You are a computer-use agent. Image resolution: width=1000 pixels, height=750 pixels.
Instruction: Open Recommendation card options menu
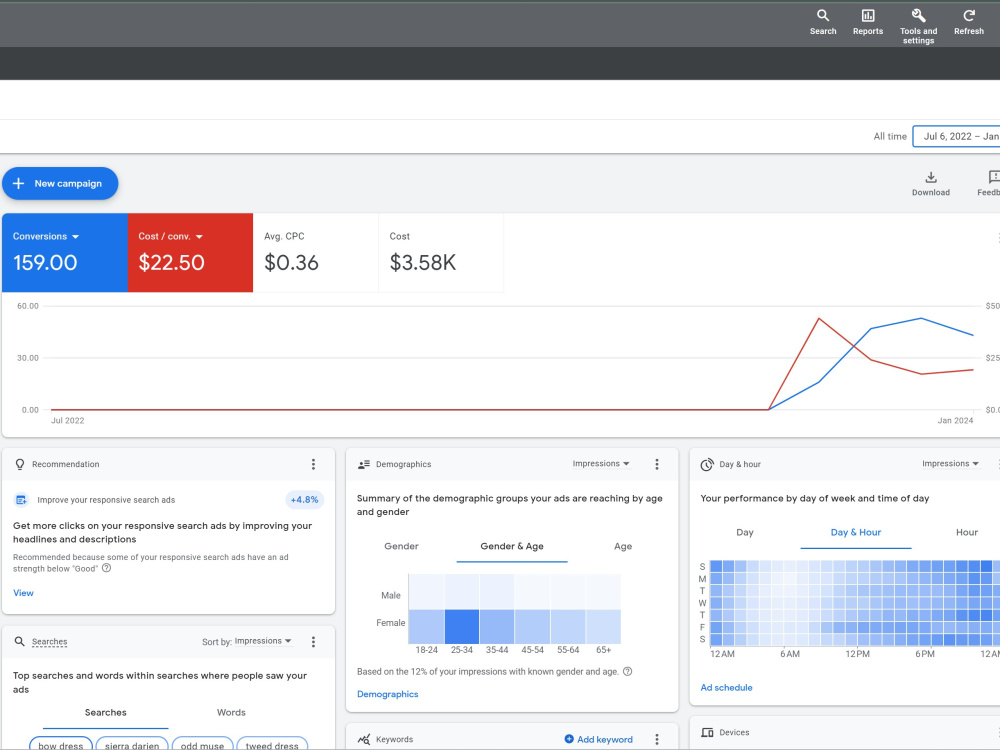313,464
